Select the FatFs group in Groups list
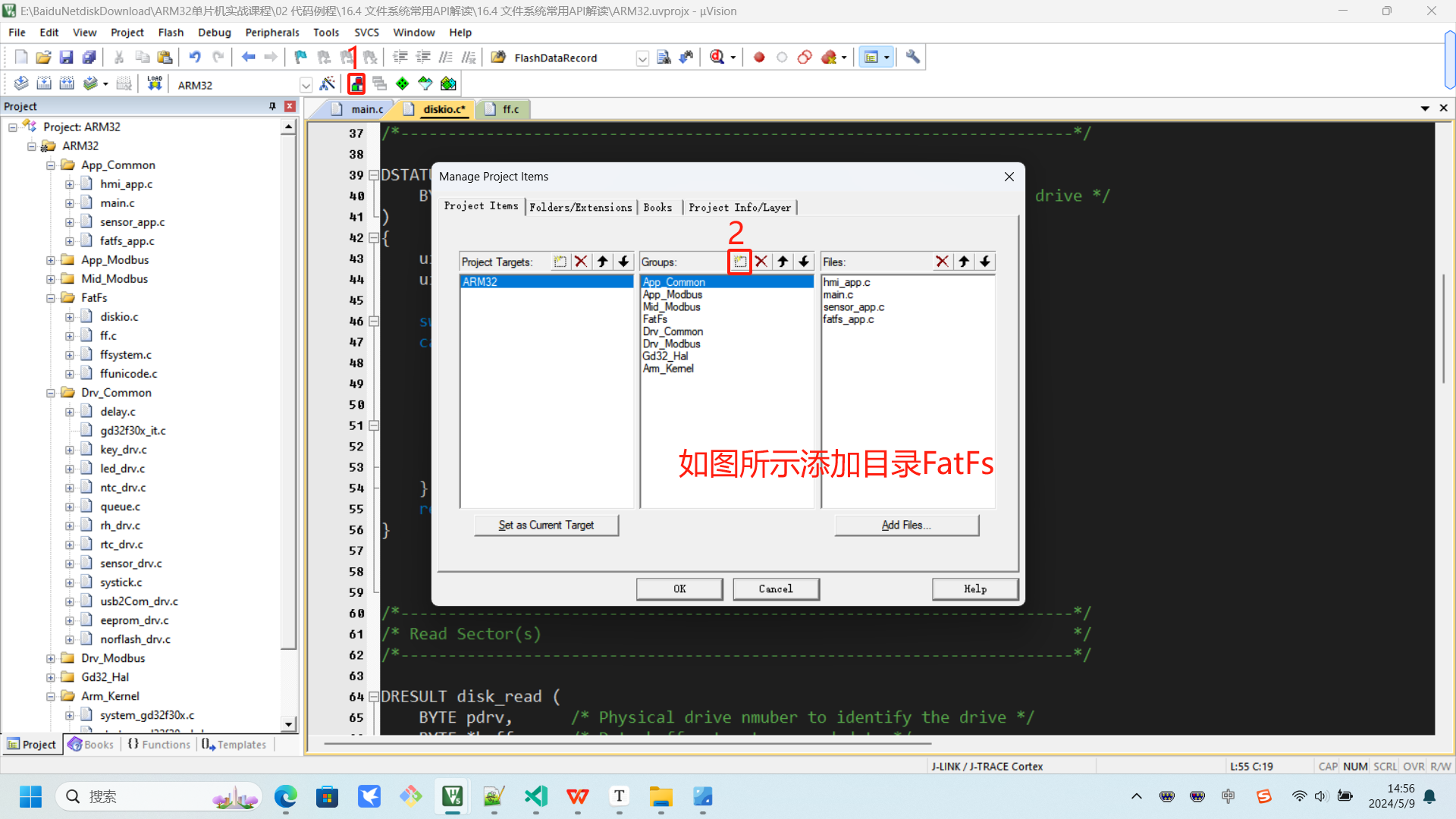The height and width of the screenshot is (819, 1456). 655,319
